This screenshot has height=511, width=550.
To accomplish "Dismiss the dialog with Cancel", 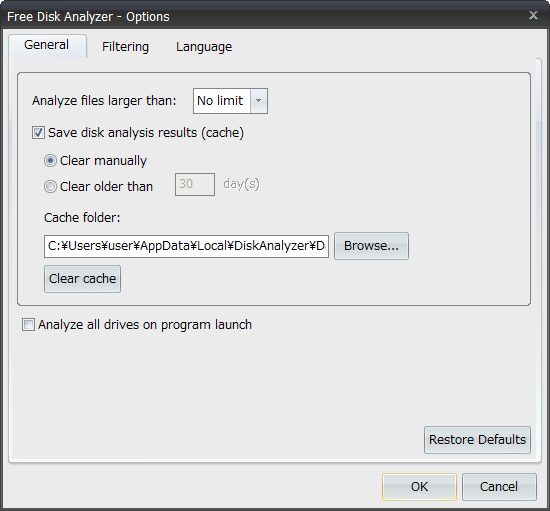I will 499,487.
